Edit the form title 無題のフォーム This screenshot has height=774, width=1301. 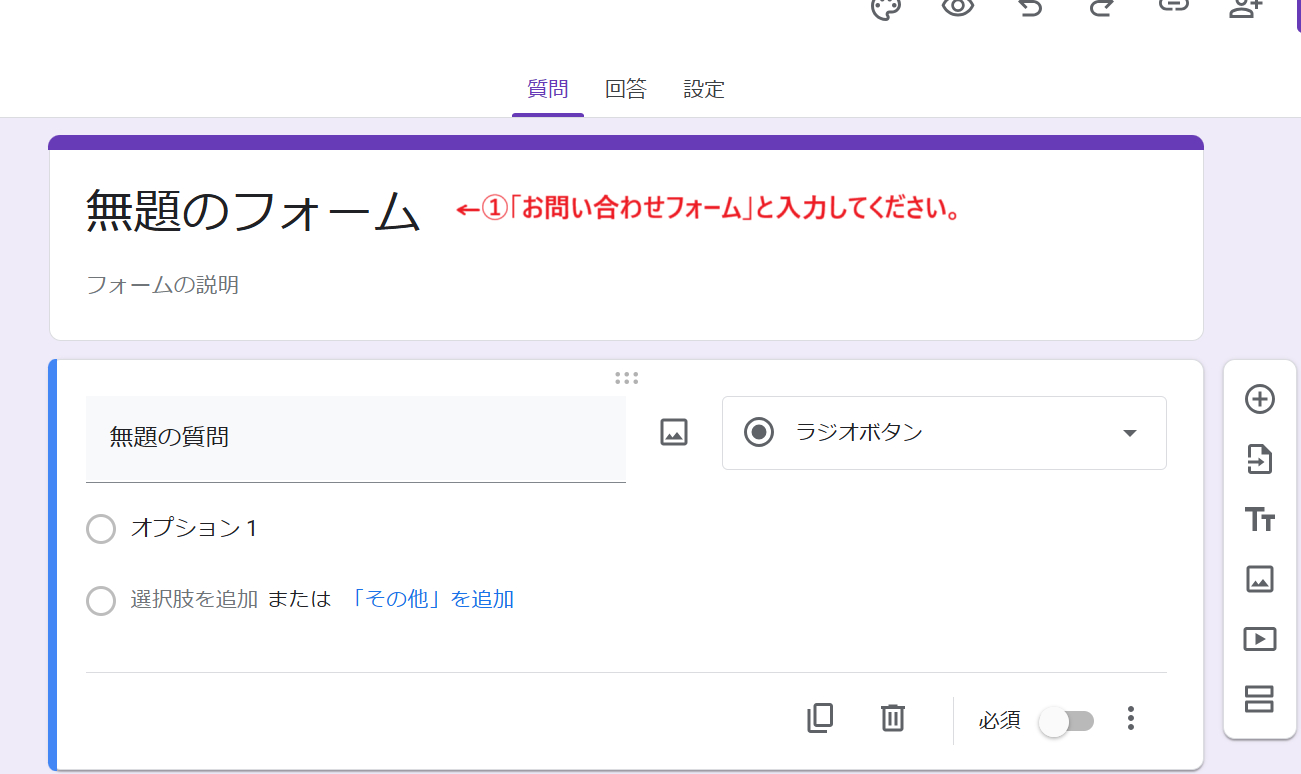[x=253, y=211]
